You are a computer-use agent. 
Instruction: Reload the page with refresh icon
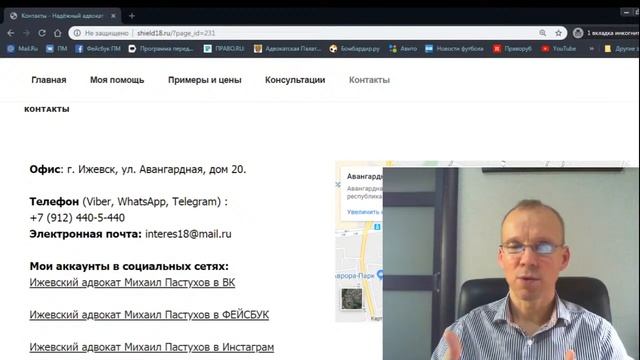click(x=42, y=33)
